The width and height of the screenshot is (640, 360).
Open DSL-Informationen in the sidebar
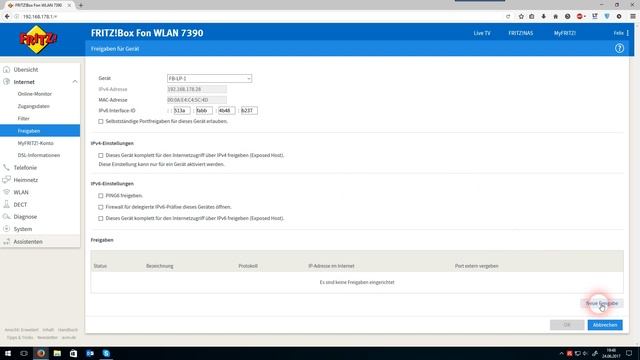pos(39,156)
